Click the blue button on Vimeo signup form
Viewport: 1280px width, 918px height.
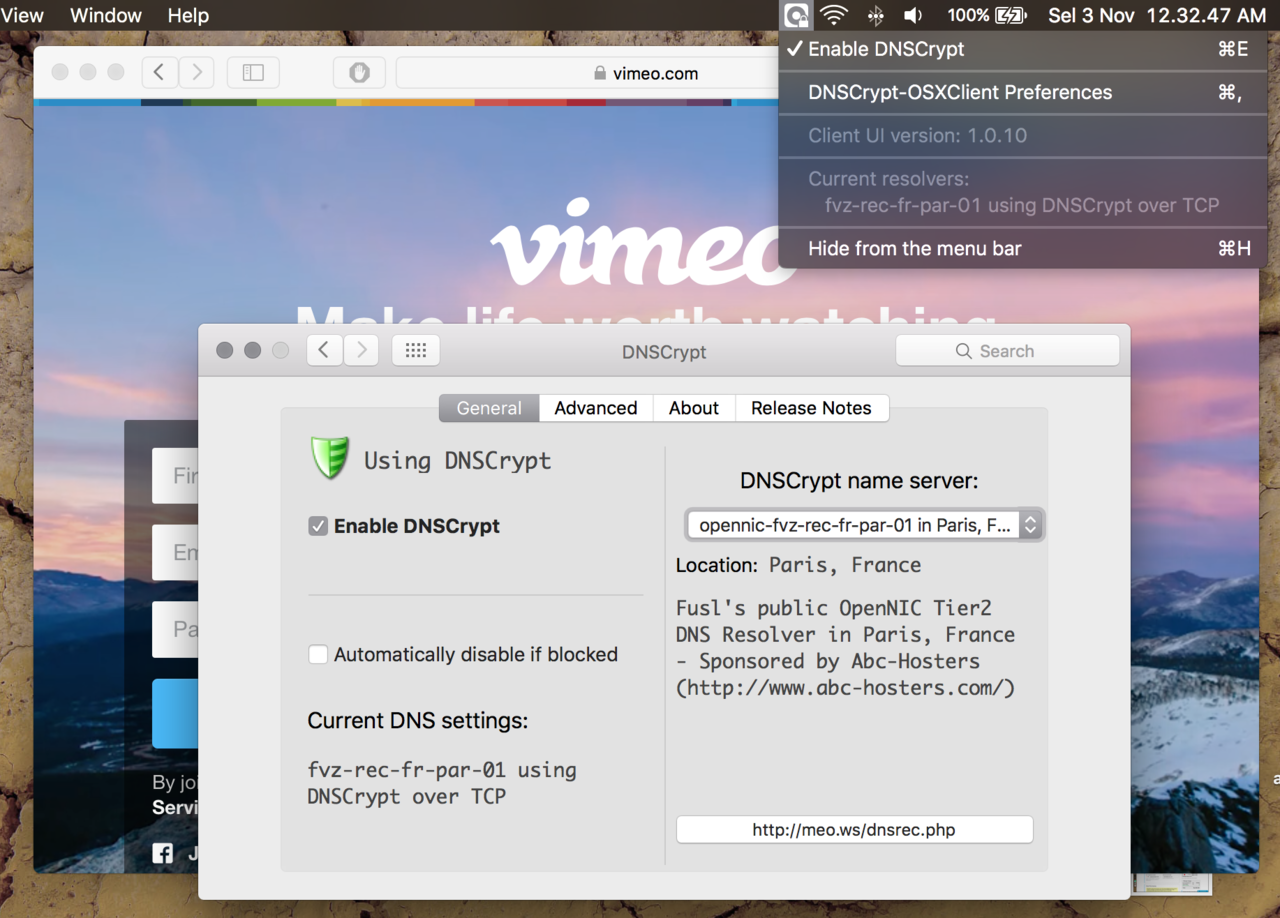[x=175, y=714]
